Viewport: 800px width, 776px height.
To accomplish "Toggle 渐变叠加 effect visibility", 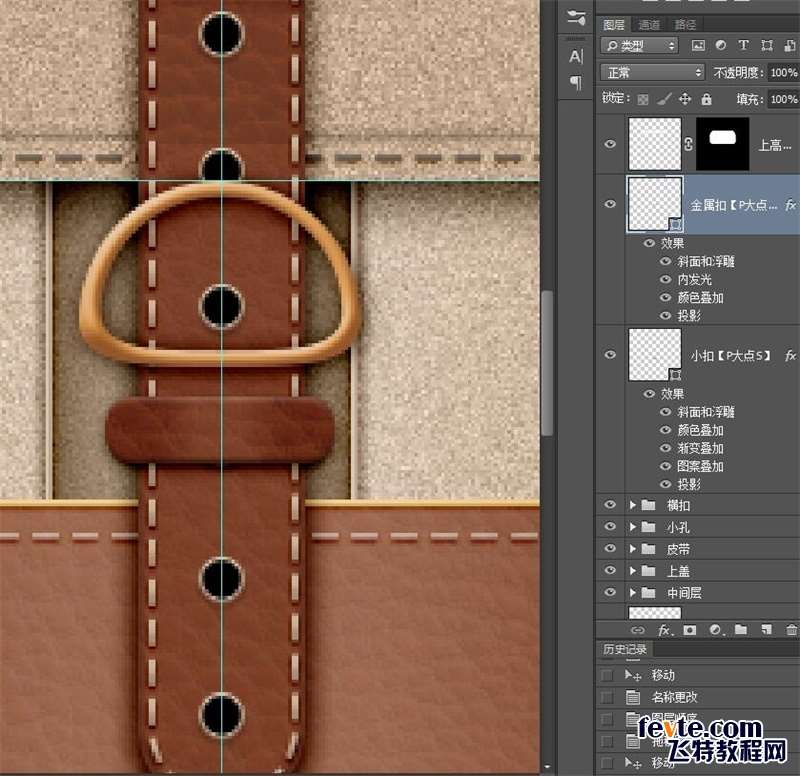I will coord(665,448).
